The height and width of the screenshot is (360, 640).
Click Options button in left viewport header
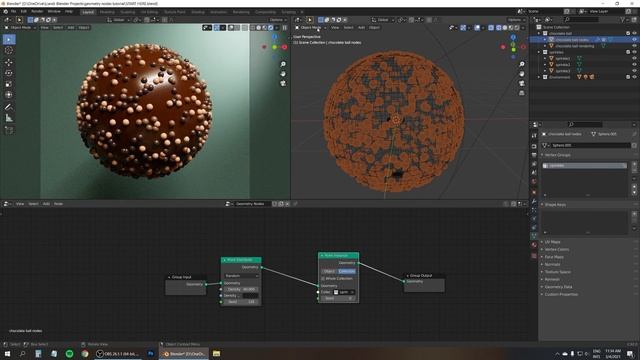[x=278, y=20]
